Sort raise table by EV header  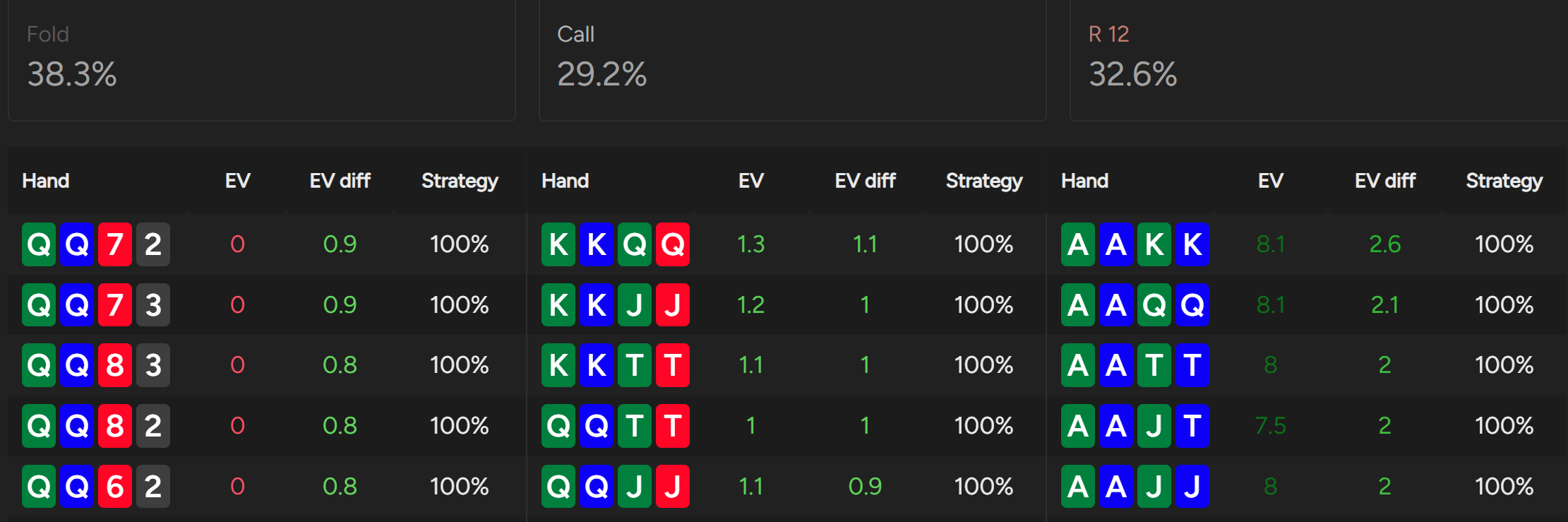(1270, 181)
